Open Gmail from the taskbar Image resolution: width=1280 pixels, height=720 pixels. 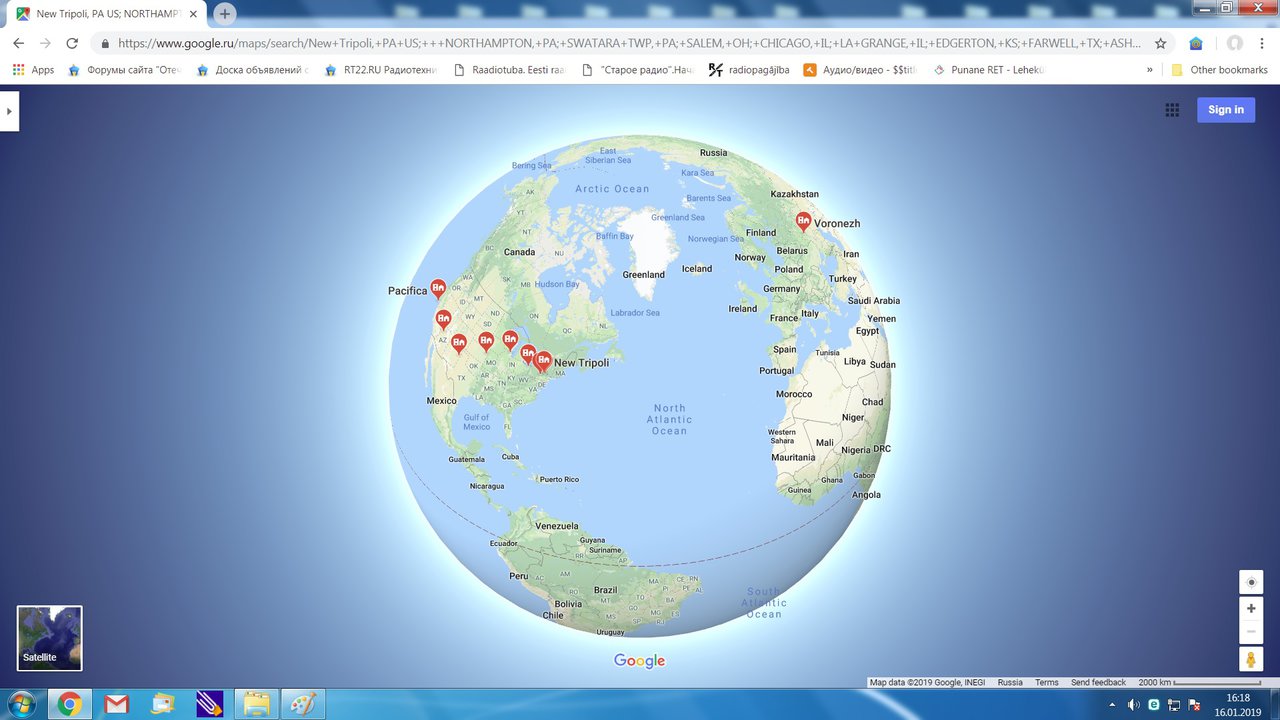coord(117,704)
